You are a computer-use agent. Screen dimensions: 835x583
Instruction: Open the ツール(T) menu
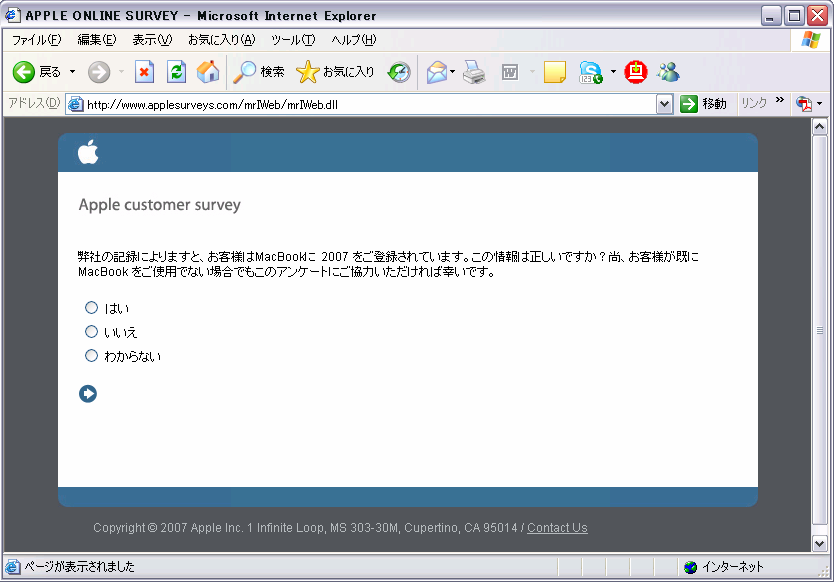point(293,40)
